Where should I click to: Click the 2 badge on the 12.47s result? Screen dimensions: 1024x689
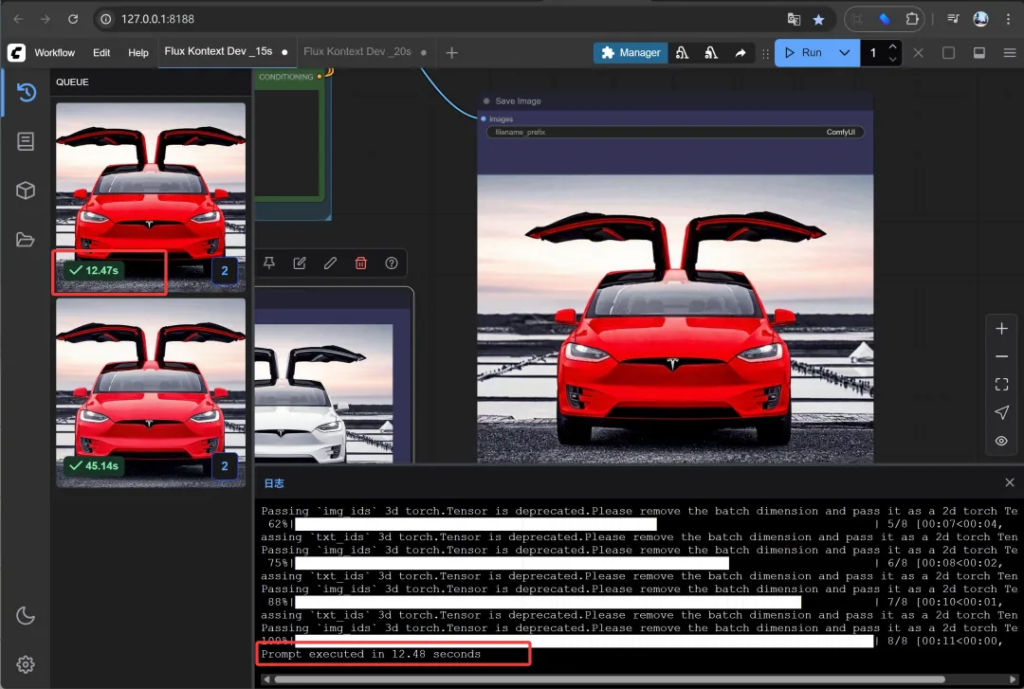pos(225,270)
